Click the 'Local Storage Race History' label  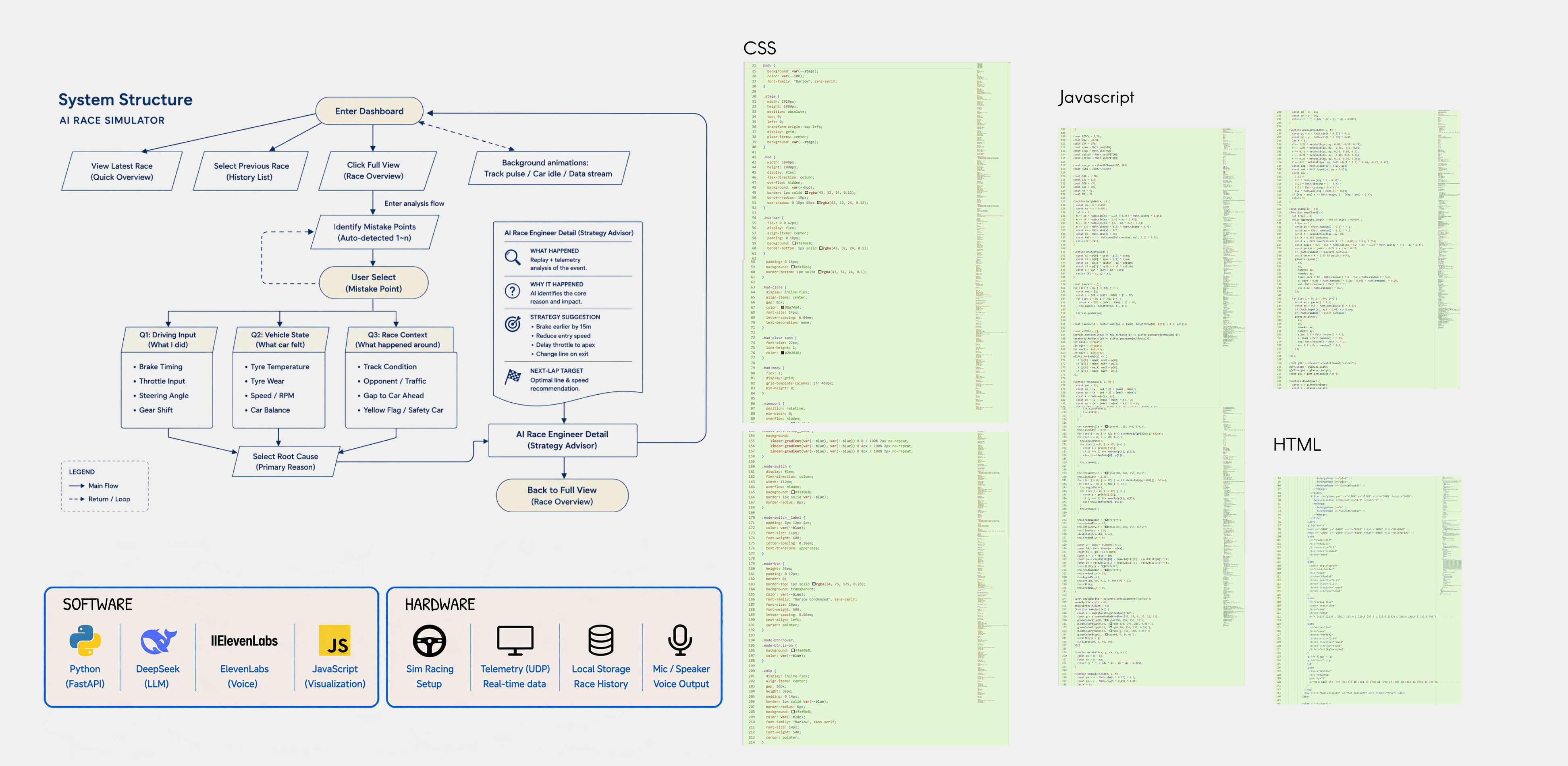coord(601,677)
